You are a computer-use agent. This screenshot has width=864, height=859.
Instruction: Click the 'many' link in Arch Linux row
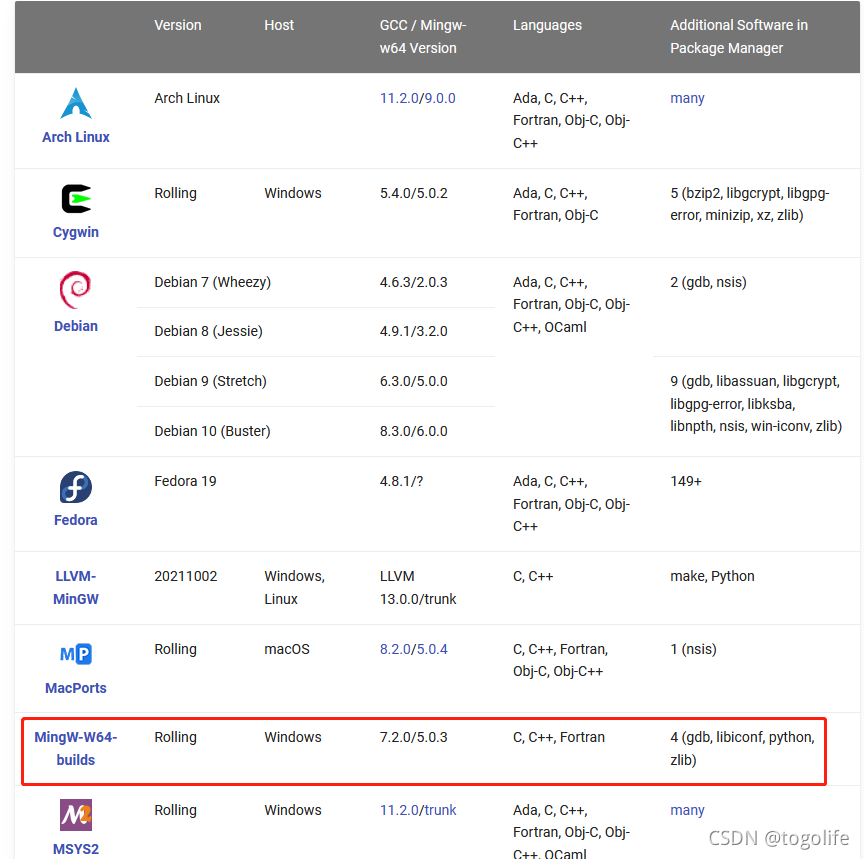tap(687, 98)
